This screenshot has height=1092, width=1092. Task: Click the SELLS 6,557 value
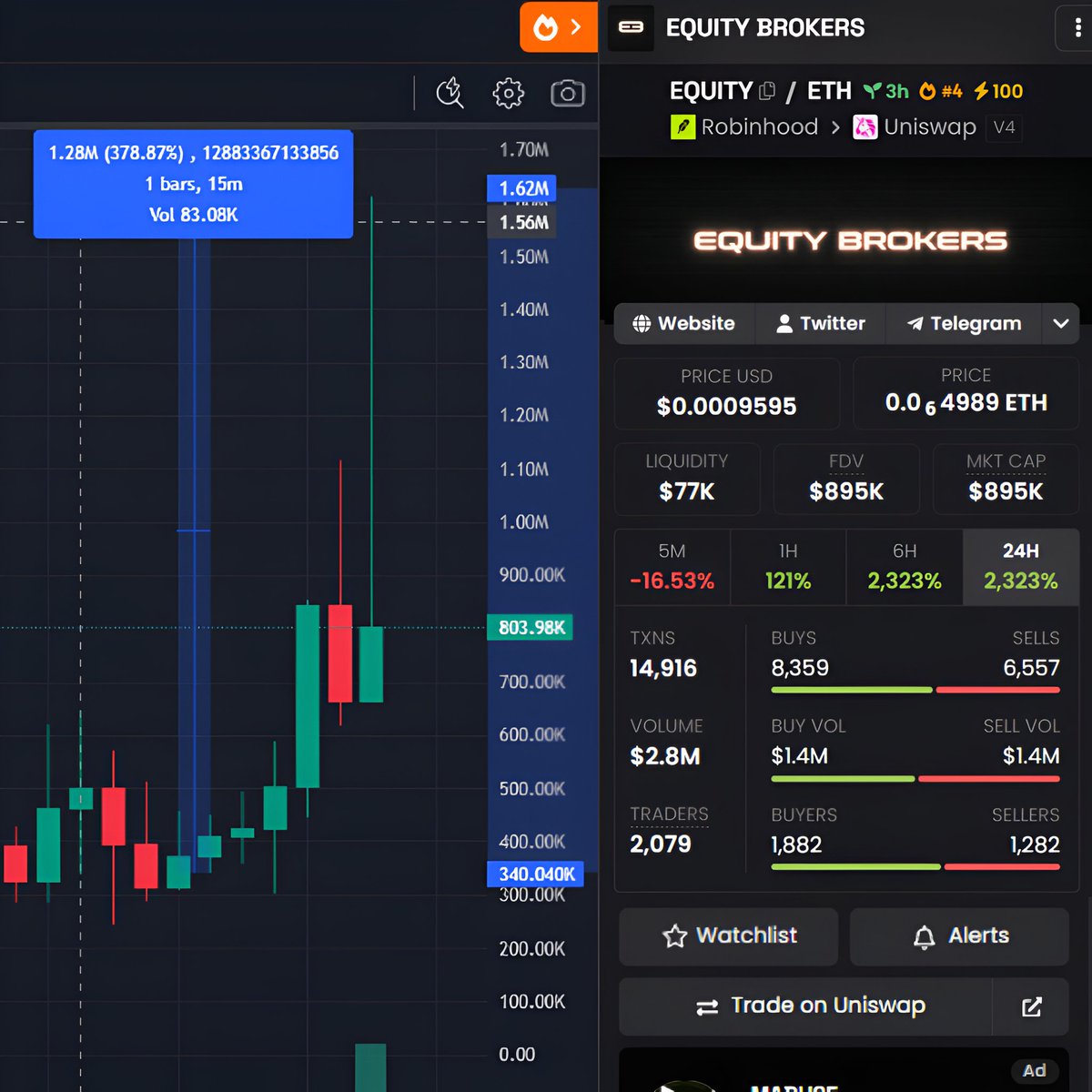[1031, 668]
